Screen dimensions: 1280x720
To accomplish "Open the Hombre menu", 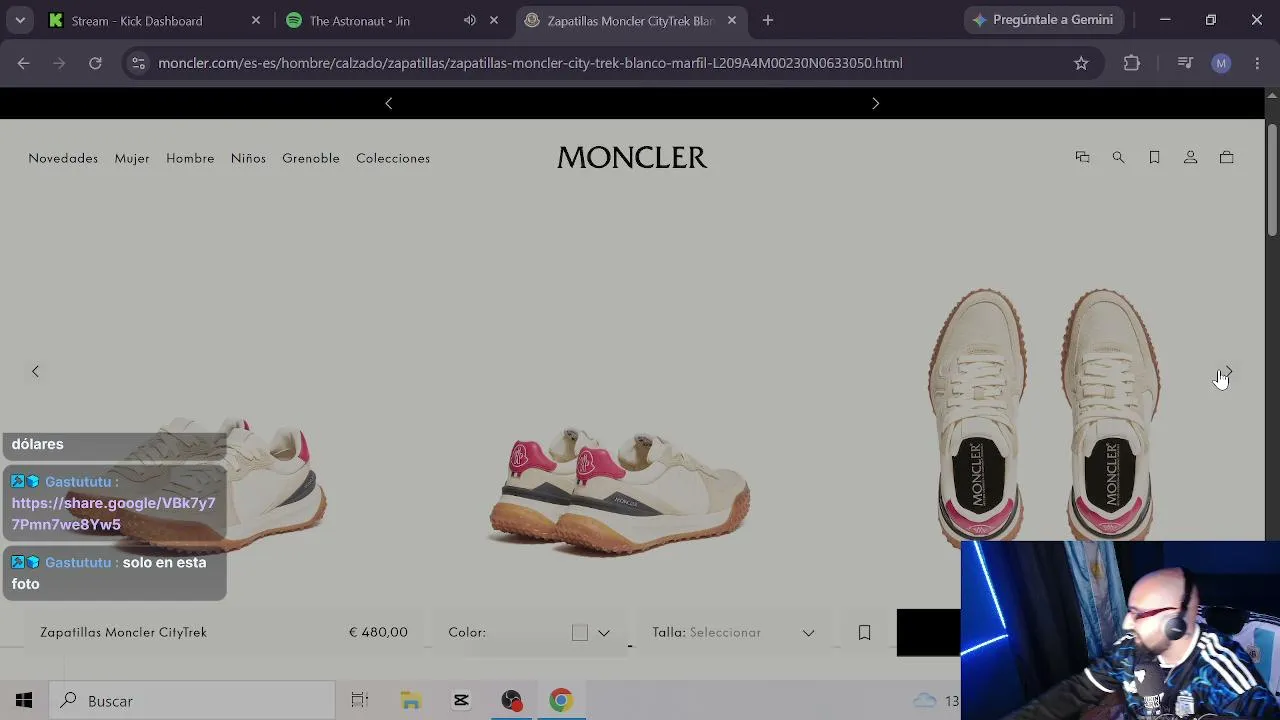I will [x=190, y=158].
